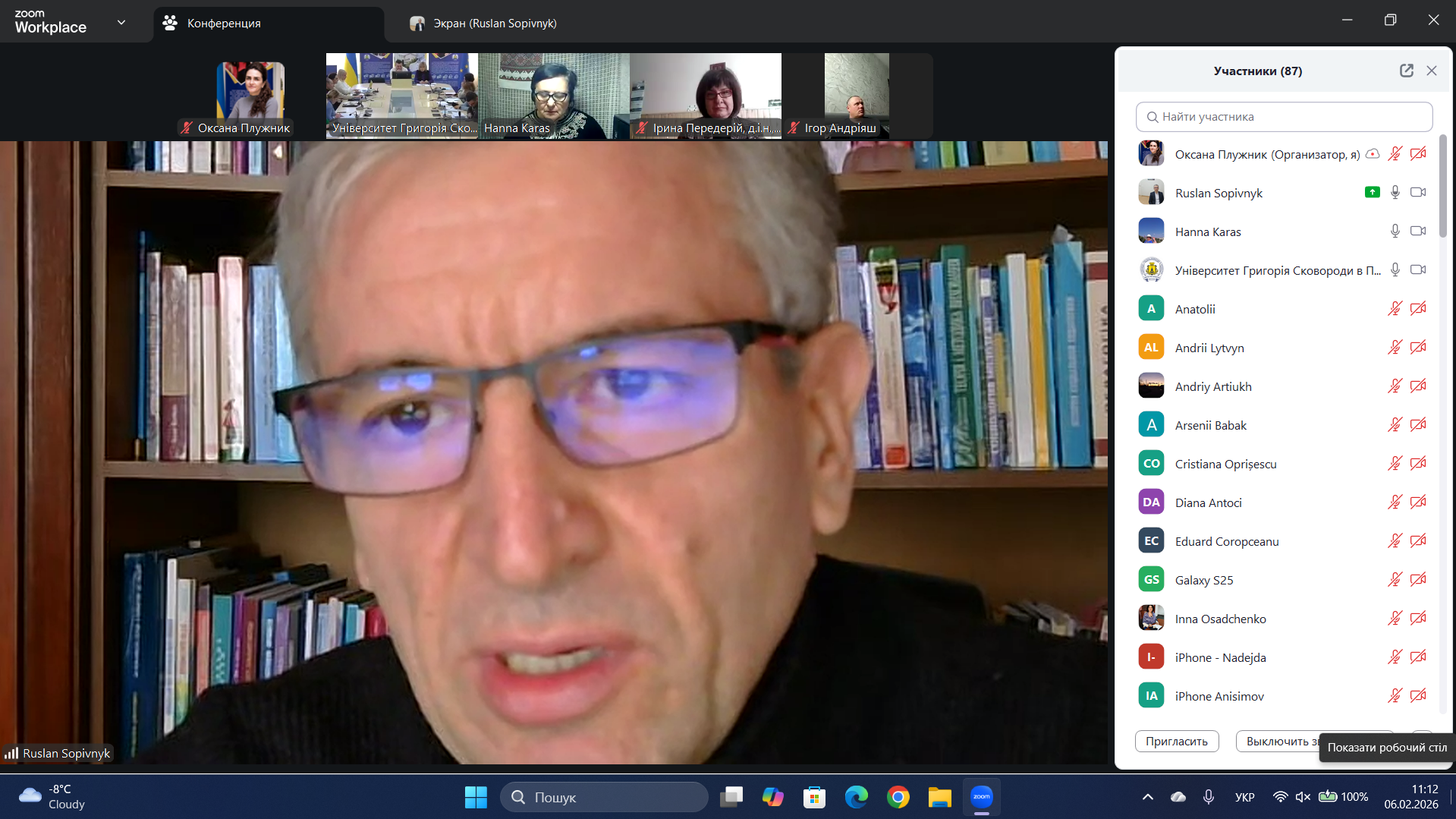Close the participants panel
This screenshot has height=819, width=1456.
[1432, 71]
